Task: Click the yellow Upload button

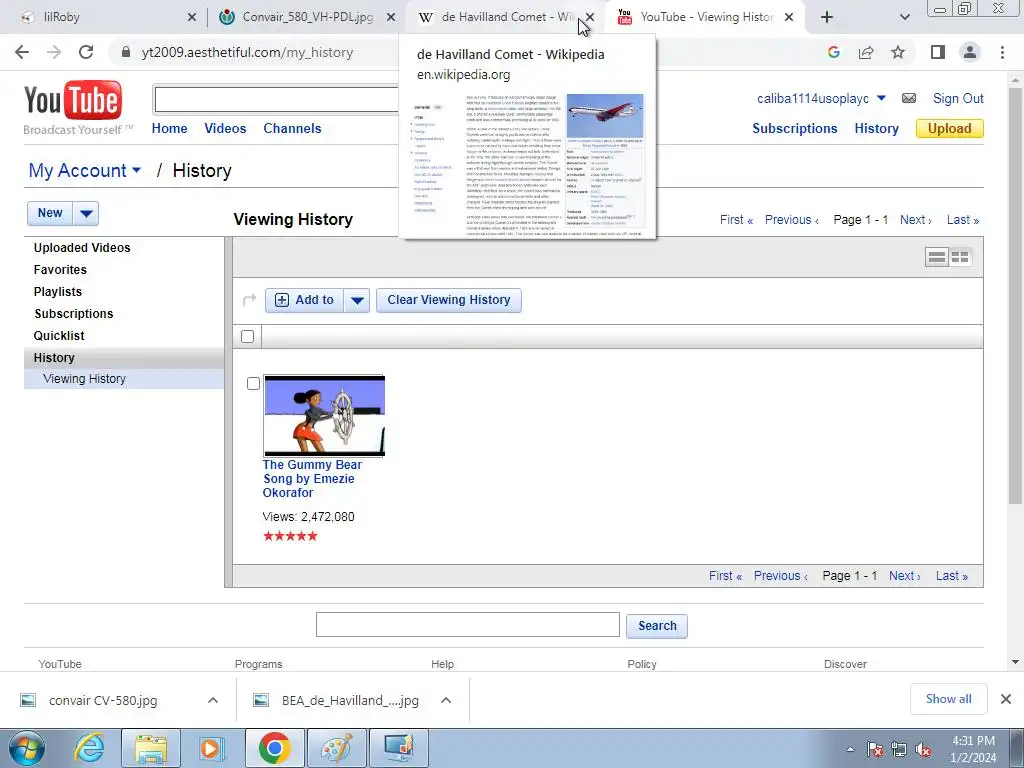Action: [x=950, y=129]
